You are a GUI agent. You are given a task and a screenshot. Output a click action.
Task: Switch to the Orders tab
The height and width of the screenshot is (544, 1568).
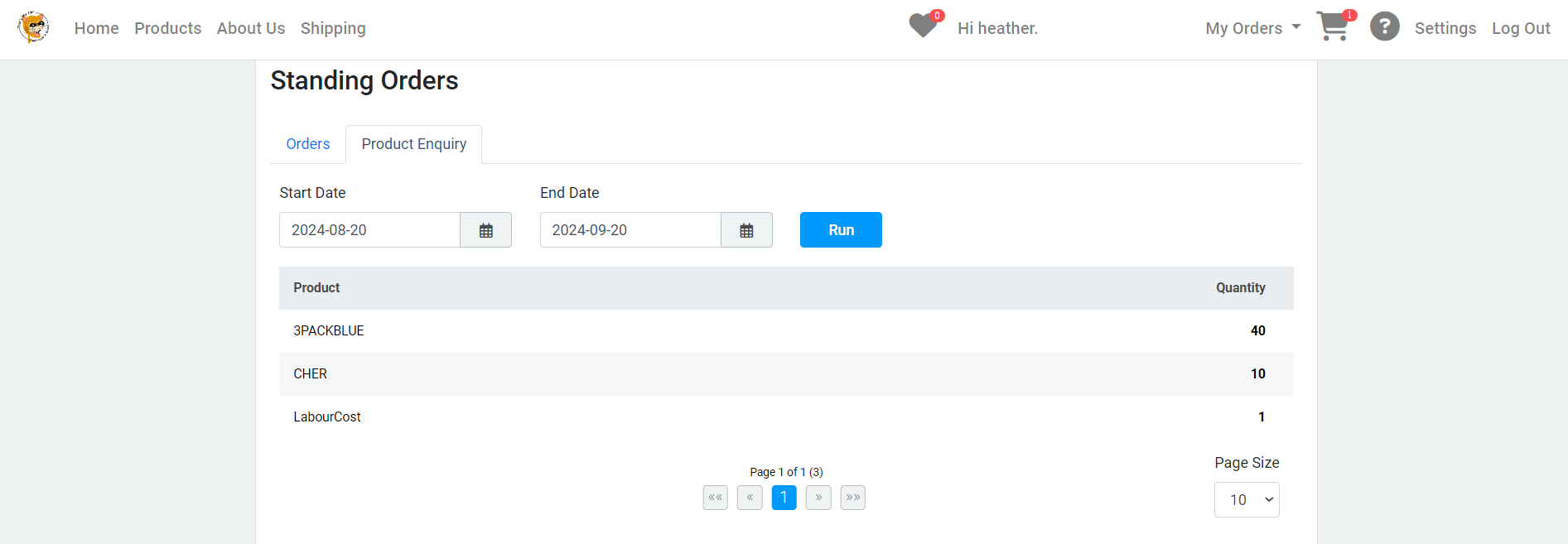tap(308, 144)
